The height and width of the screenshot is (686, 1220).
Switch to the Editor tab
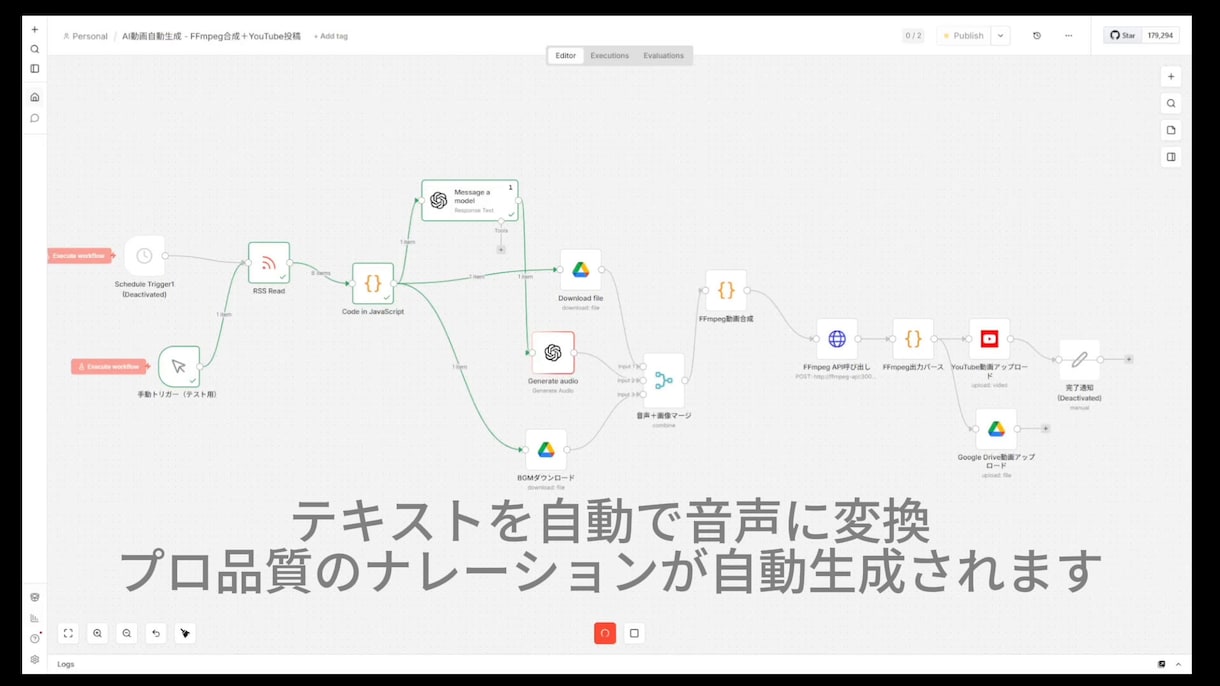pos(566,56)
